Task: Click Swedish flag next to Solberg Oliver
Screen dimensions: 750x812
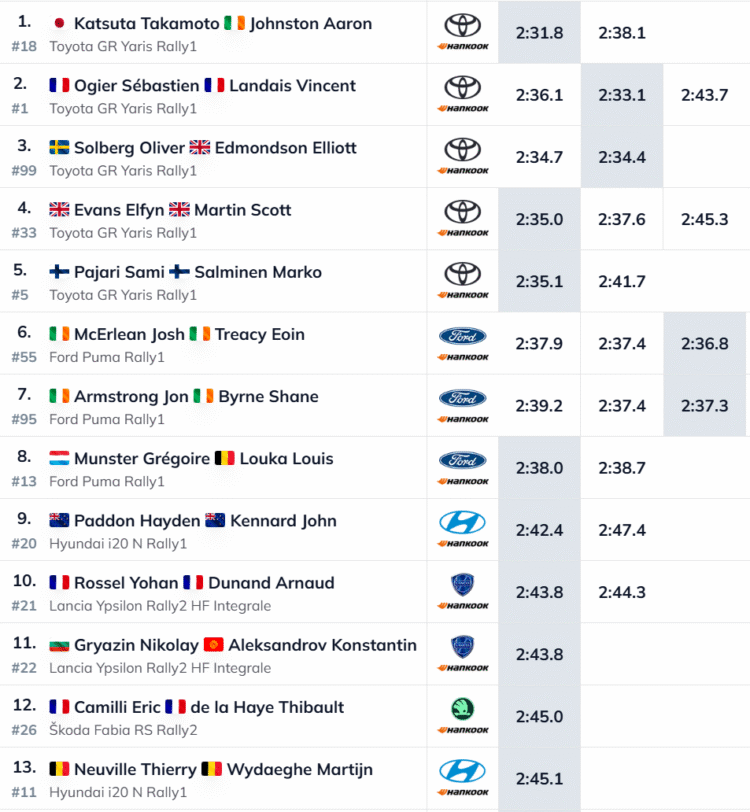Action: point(59,148)
